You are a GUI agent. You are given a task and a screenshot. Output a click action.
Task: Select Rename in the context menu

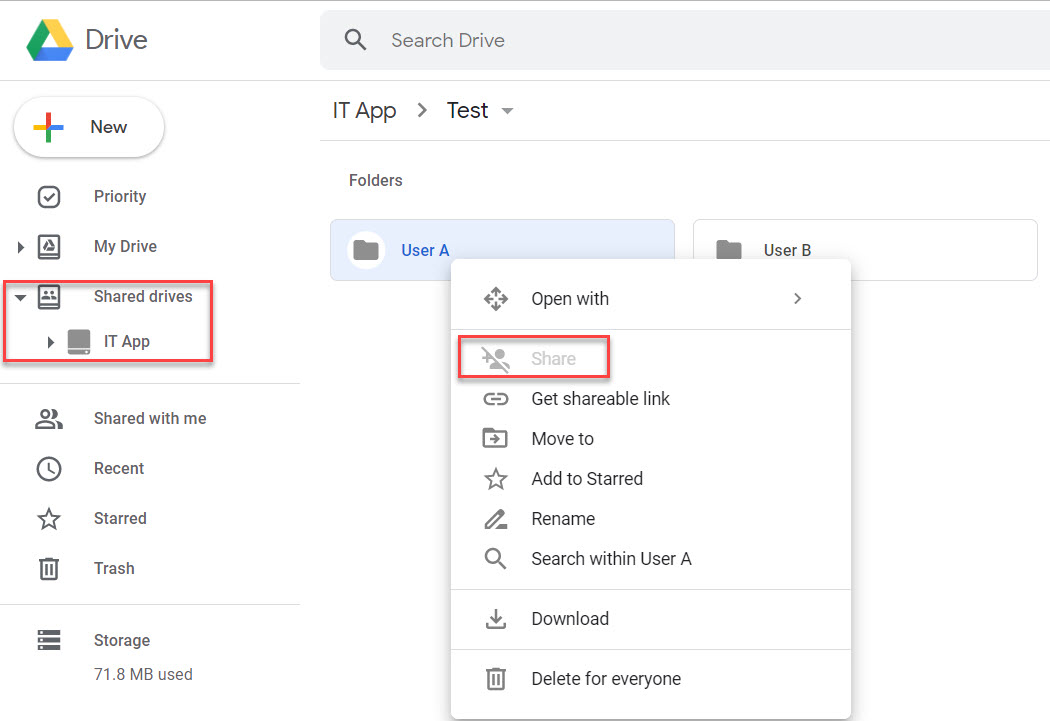point(563,518)
